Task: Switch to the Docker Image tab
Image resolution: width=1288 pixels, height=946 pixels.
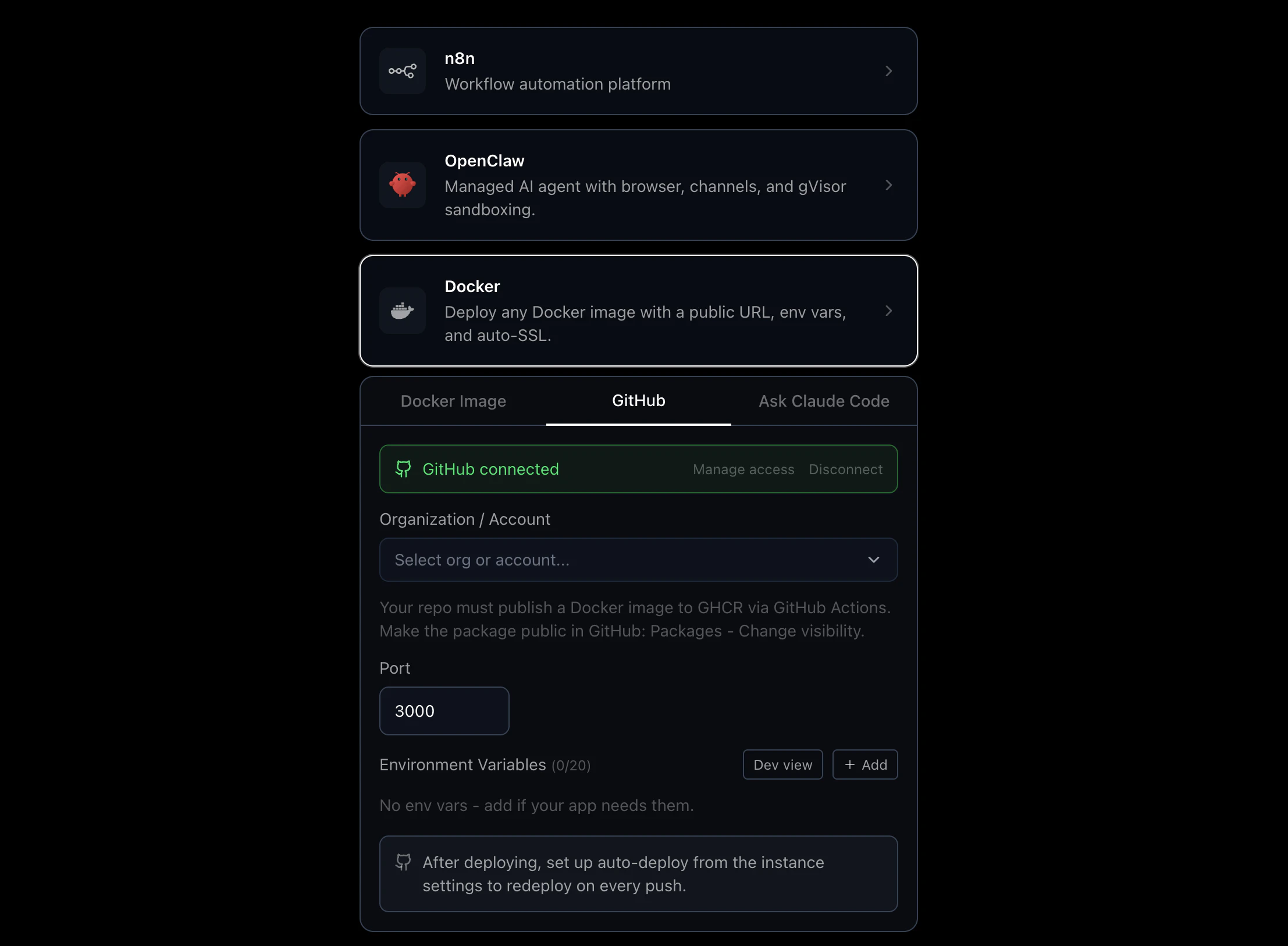Action: 453,401
